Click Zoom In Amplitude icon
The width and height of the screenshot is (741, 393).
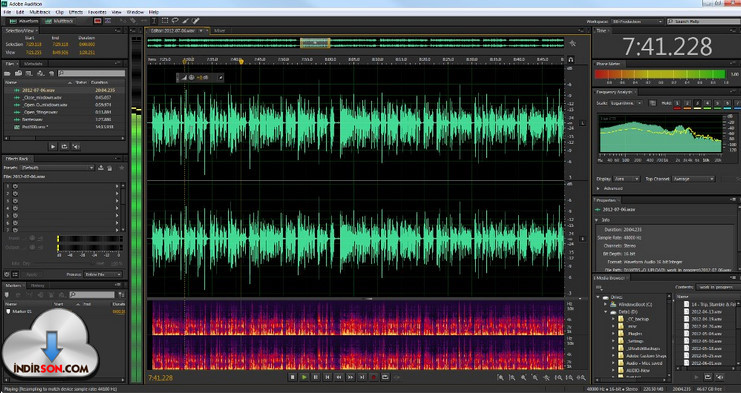[500, 377]
